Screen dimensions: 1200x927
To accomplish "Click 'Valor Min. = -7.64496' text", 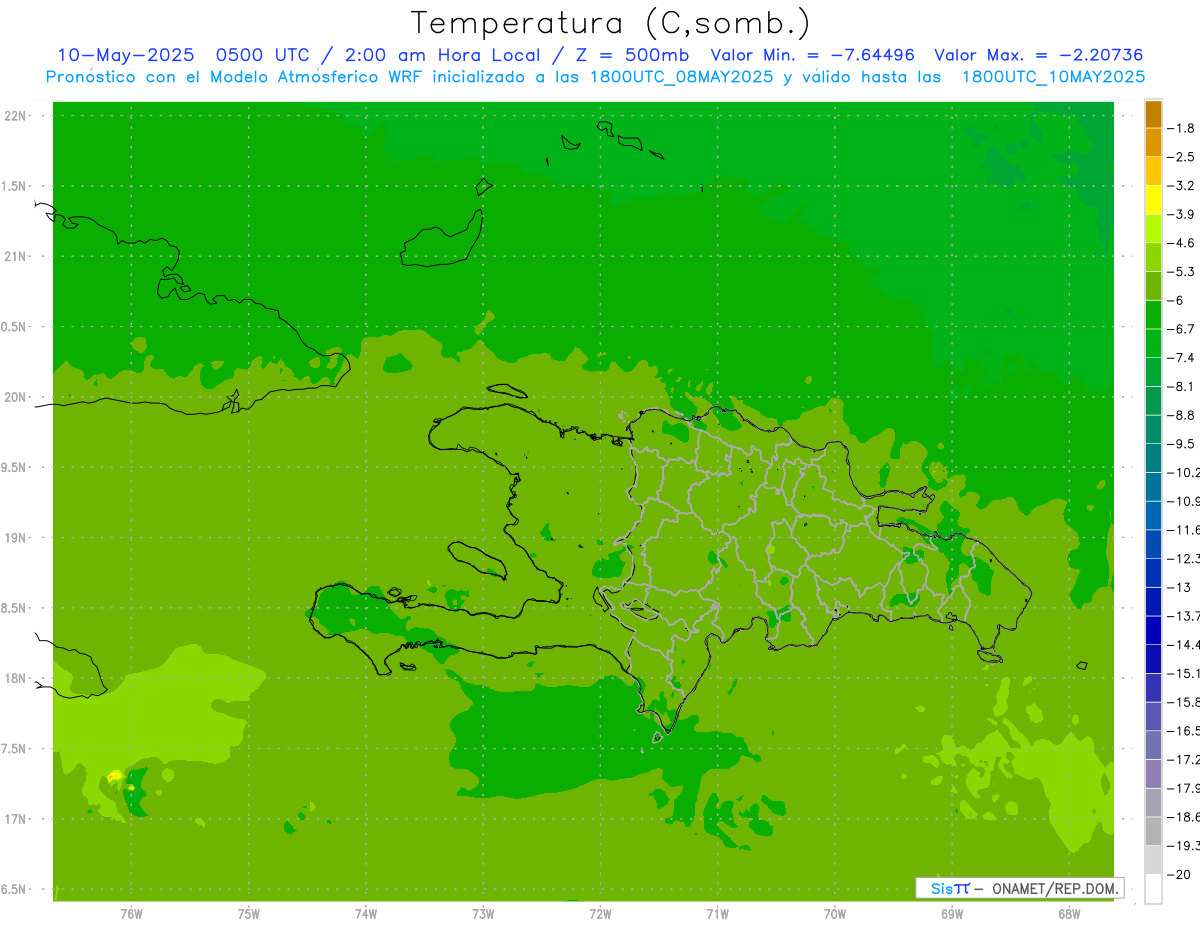I will tap(812, 56).
